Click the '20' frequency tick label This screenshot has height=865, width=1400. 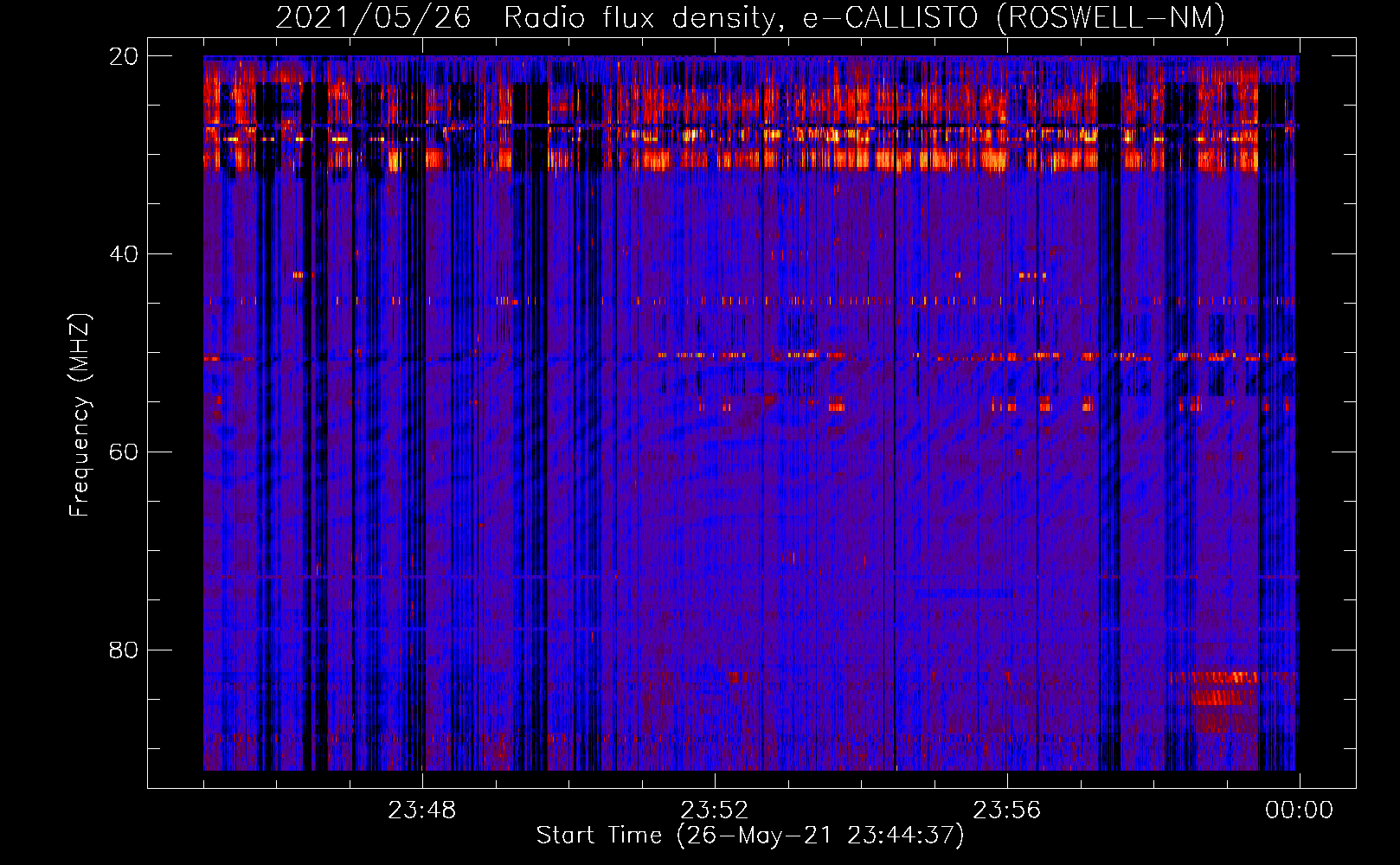[x=124, y=56]
